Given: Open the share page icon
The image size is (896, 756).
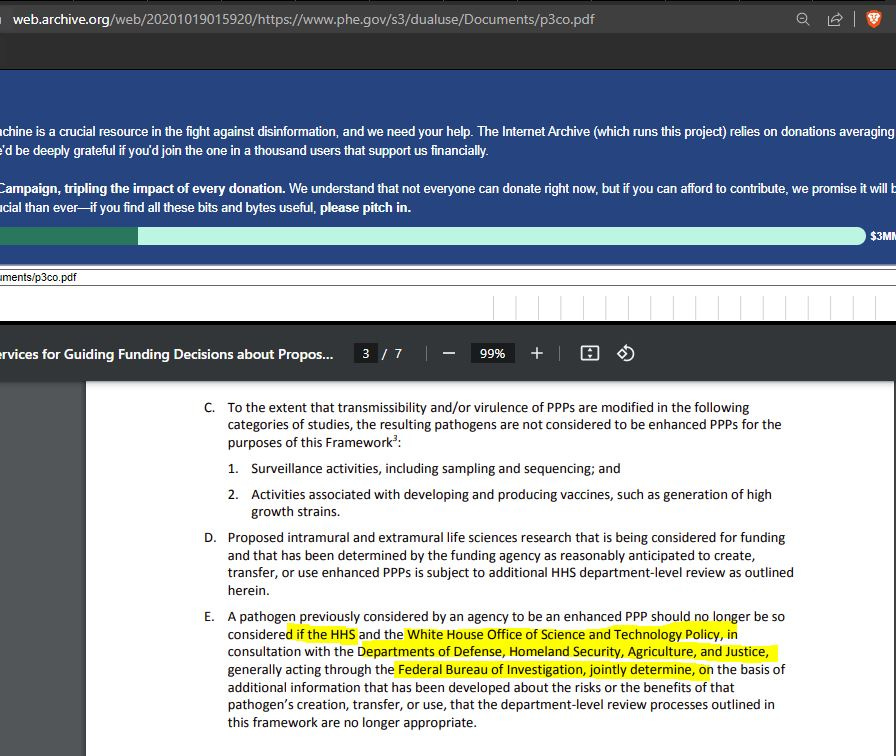Looking at the screenshot, I should point(834,19).
